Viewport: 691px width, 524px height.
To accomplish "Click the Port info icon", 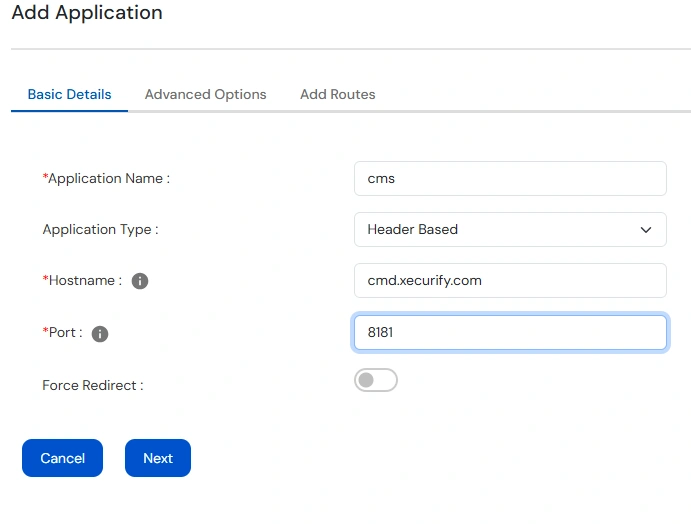I will (100, 334).
